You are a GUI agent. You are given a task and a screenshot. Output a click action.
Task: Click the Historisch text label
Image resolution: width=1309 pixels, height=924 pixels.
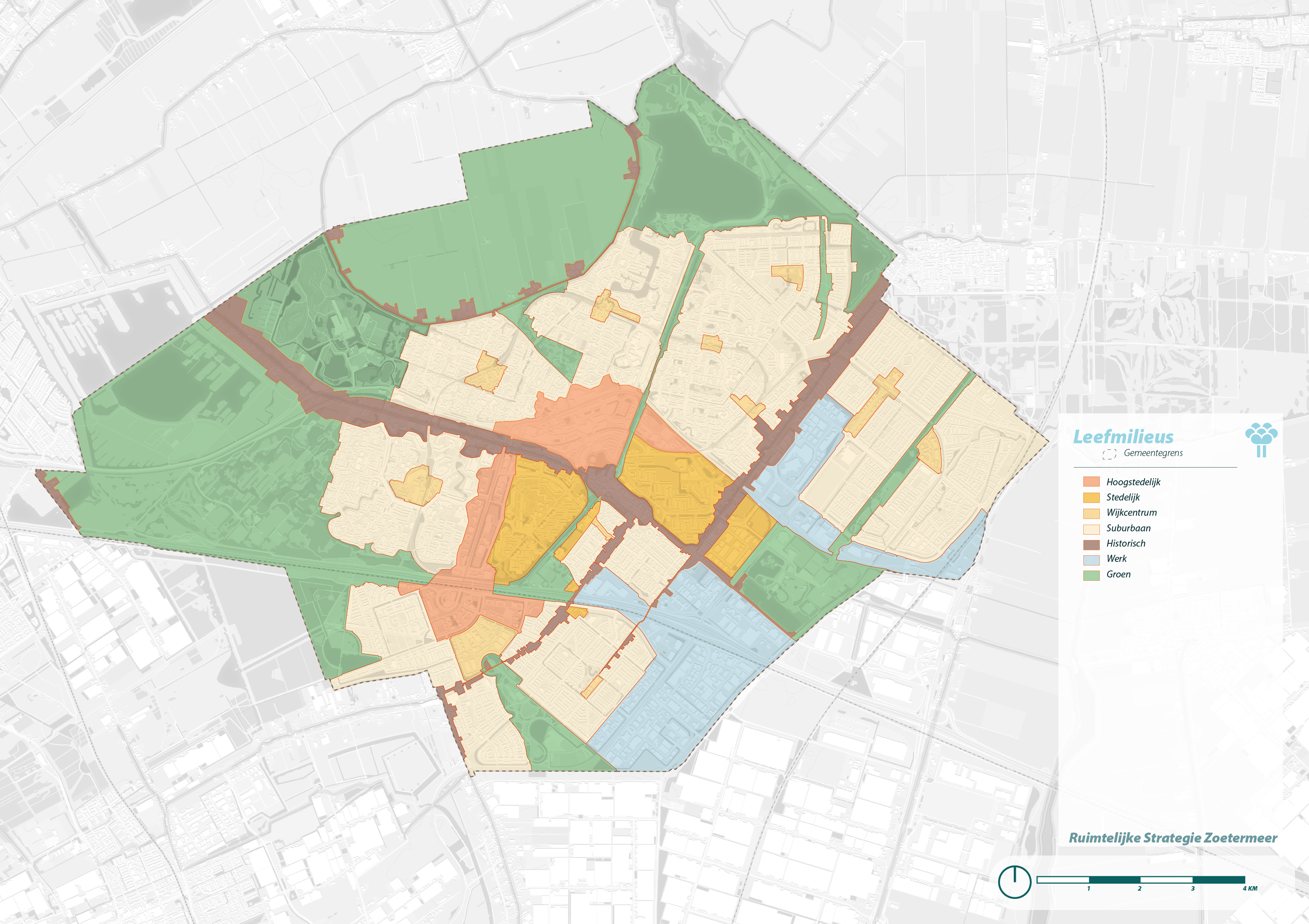(1125, 543)
